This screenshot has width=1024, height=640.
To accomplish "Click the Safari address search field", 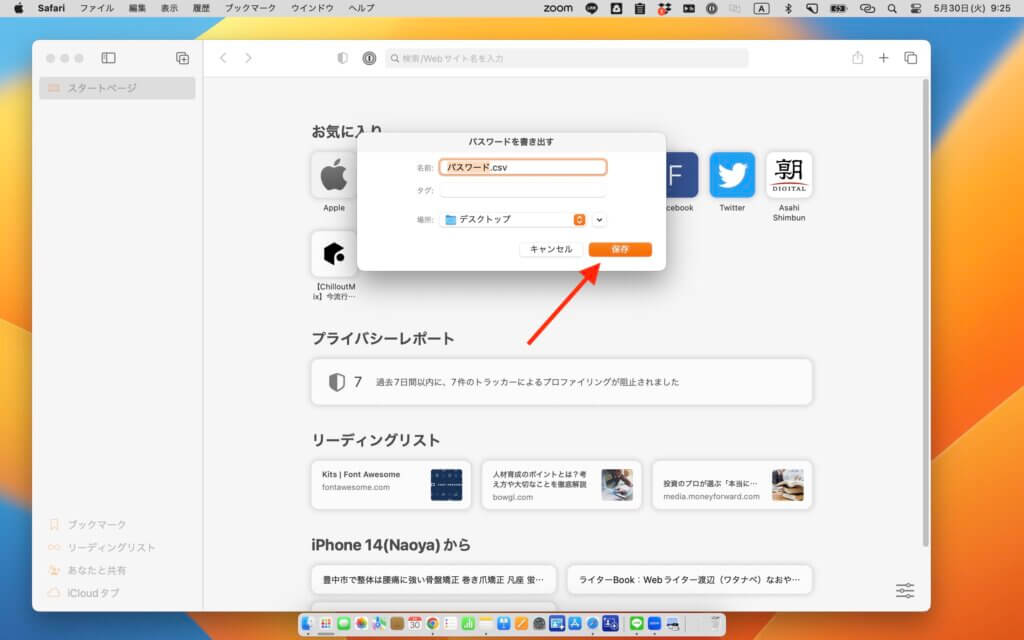I will click(x=566, y=58).
